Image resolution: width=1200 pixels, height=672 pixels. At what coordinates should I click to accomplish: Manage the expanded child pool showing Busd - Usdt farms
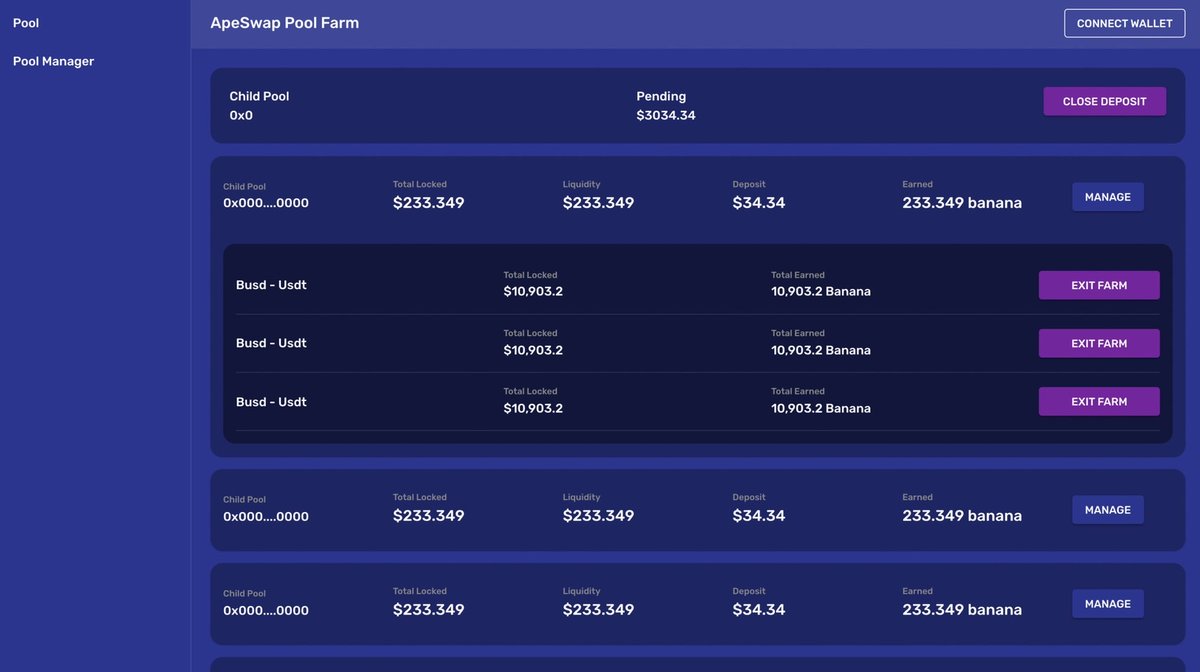coord(1107,197)
